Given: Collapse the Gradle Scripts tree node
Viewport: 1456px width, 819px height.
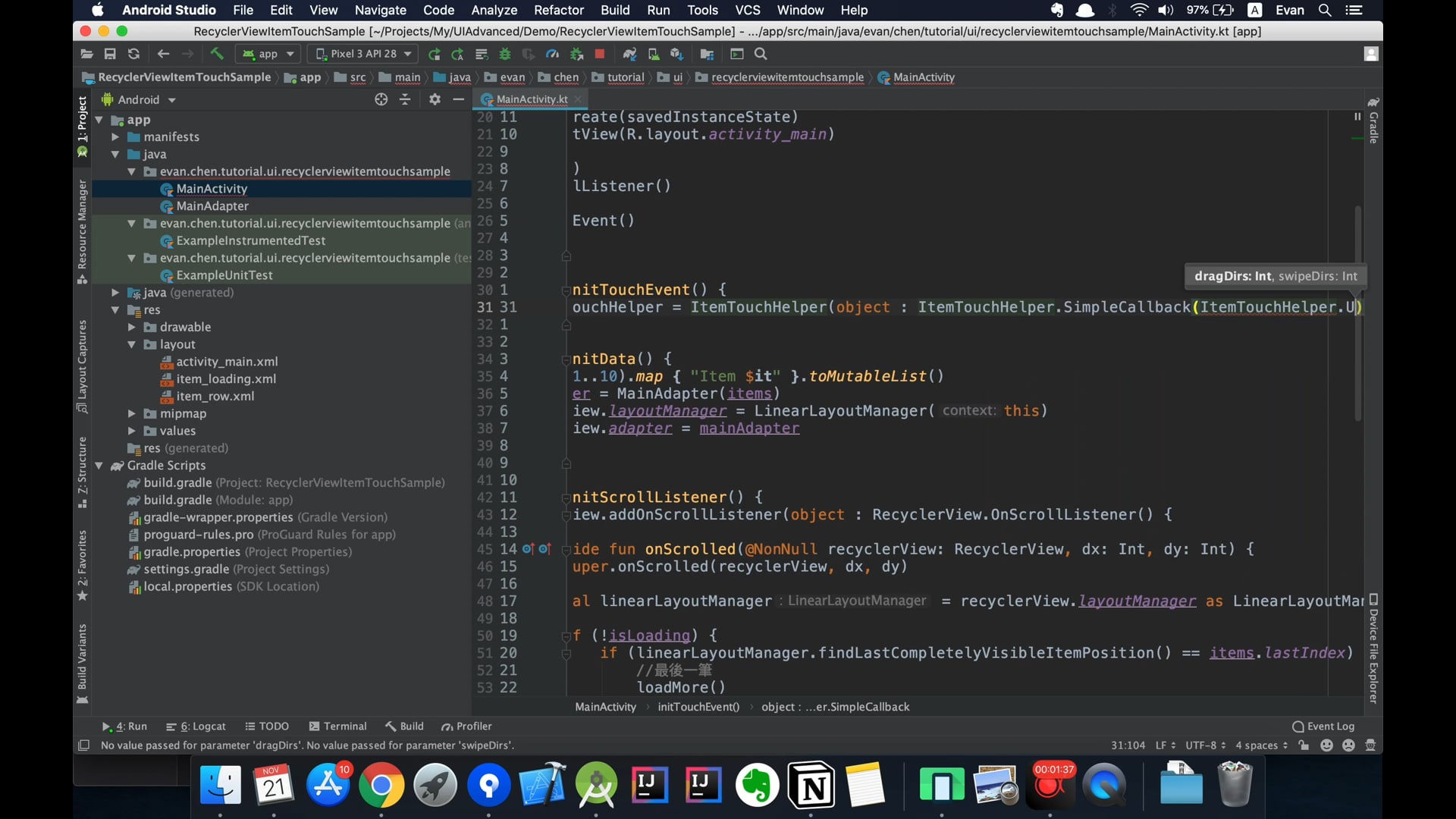Looking at the screenshot, I should pos(99,466).
